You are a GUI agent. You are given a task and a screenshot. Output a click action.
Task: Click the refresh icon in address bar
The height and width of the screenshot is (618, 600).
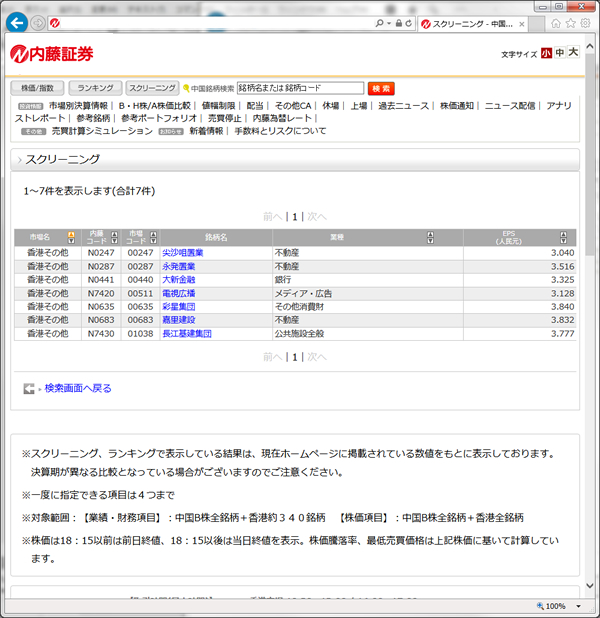408,23
